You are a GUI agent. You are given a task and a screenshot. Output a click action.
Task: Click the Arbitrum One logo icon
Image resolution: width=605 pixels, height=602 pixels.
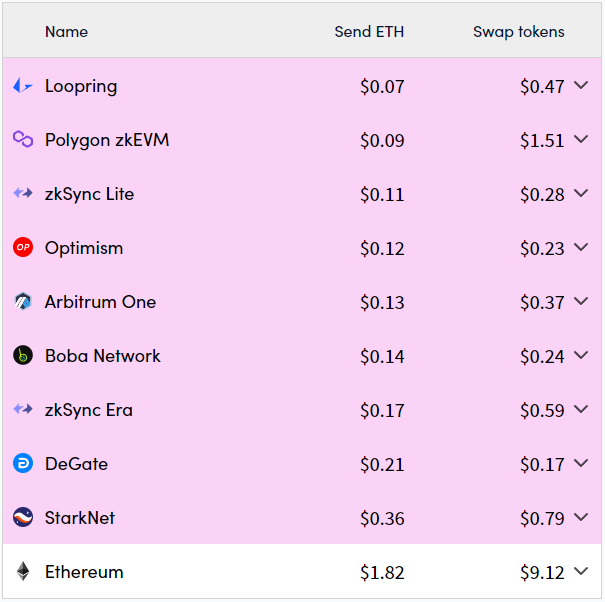coord(23,301)
